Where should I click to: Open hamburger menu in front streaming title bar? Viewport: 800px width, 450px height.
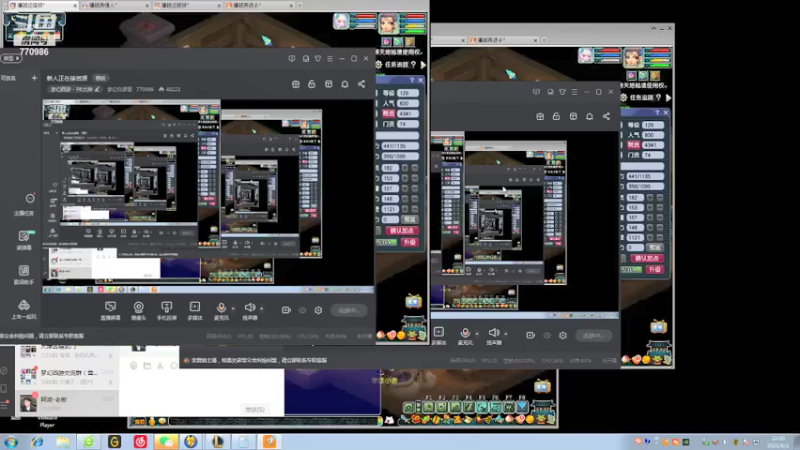(x=330, y=59)
